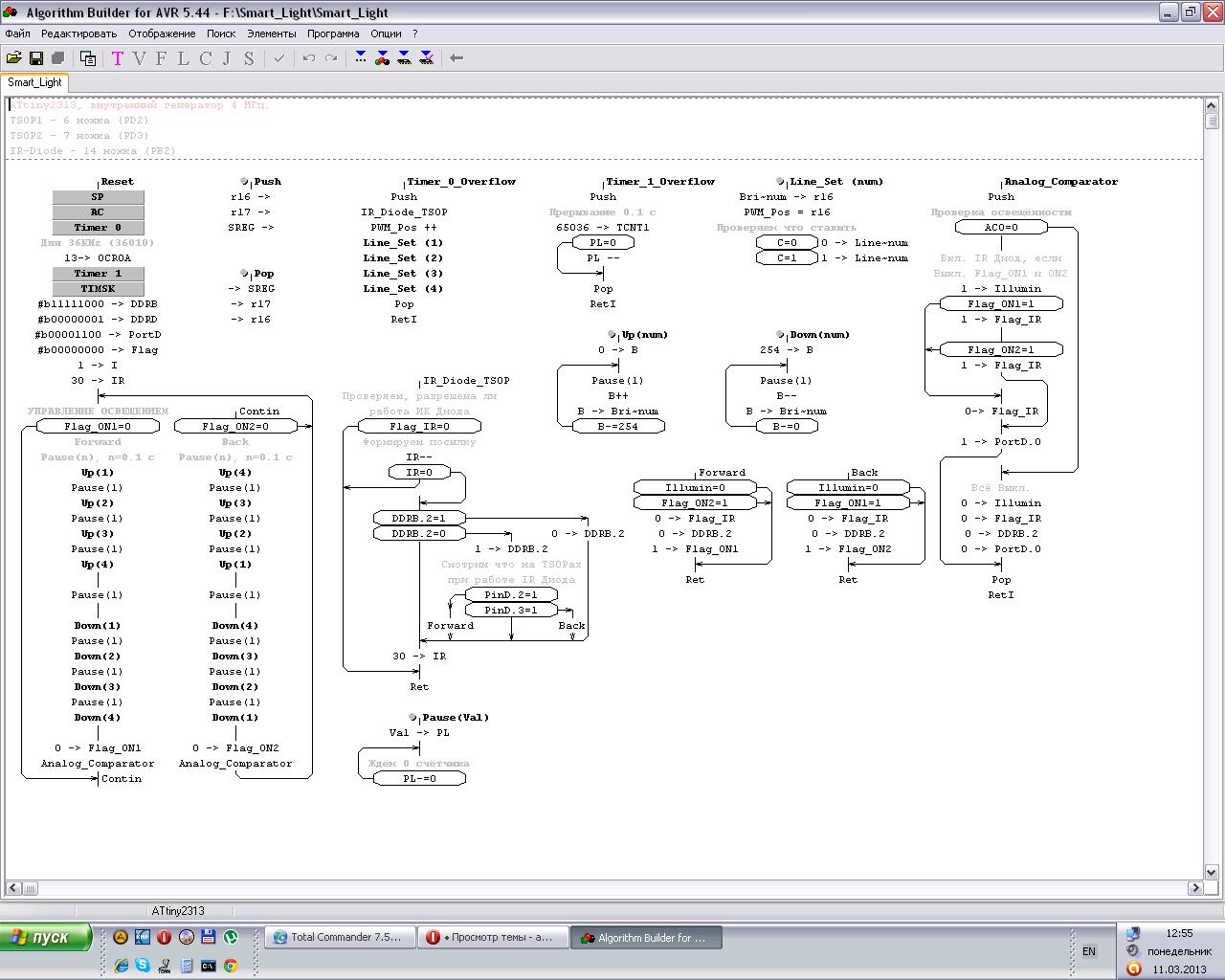This screenshot has height=980, width=1225.
Task: Switch to the Smart_Light tab
Action: point(34,82)
